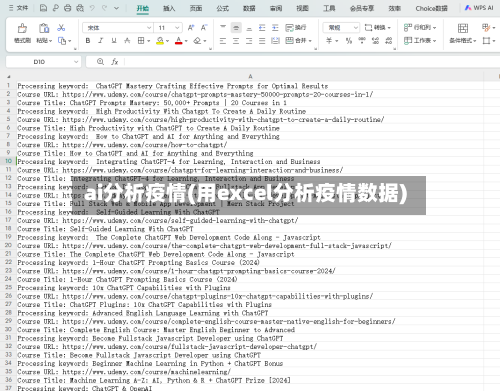
Task: Open the insert function fx icon
Action: coord(115,62)
